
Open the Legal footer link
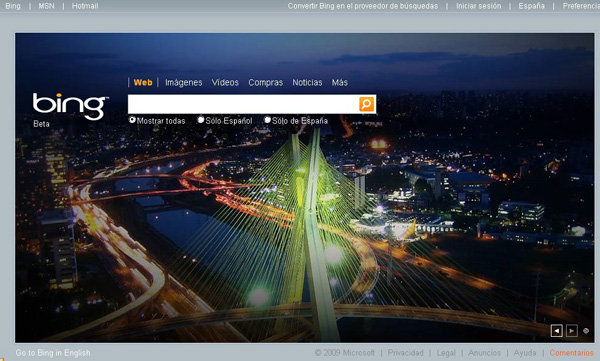coord(446,353)
